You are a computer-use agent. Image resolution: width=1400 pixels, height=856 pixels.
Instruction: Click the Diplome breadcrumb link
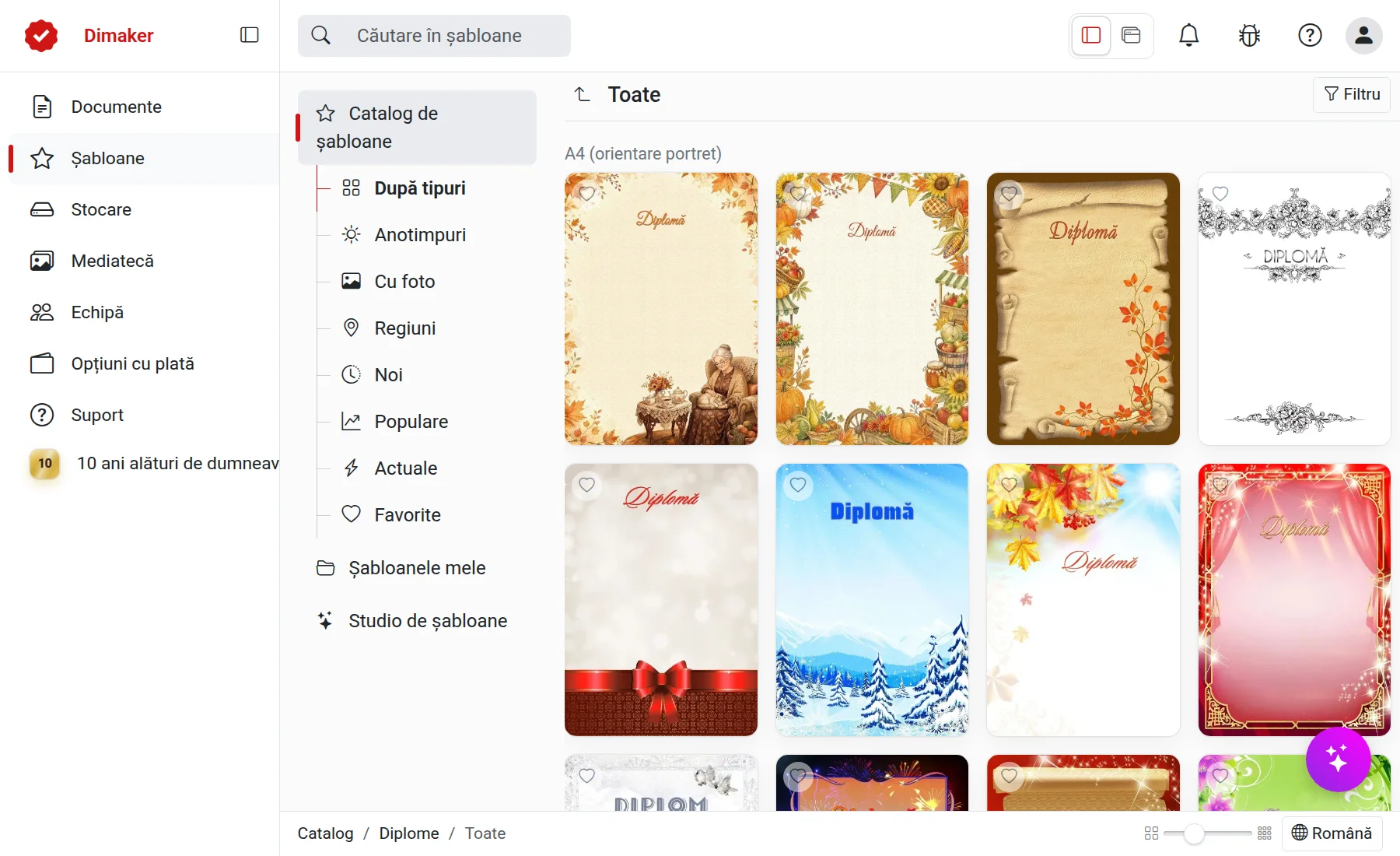[409, 833]
